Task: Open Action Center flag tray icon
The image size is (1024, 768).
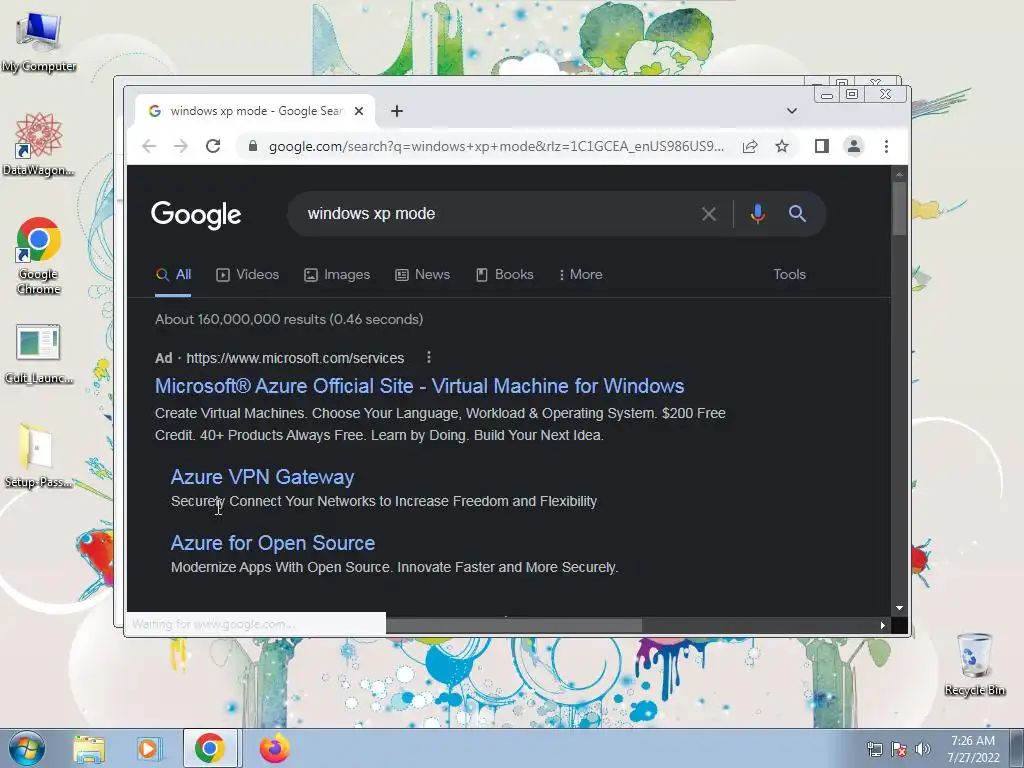Action: pos(899,749)
